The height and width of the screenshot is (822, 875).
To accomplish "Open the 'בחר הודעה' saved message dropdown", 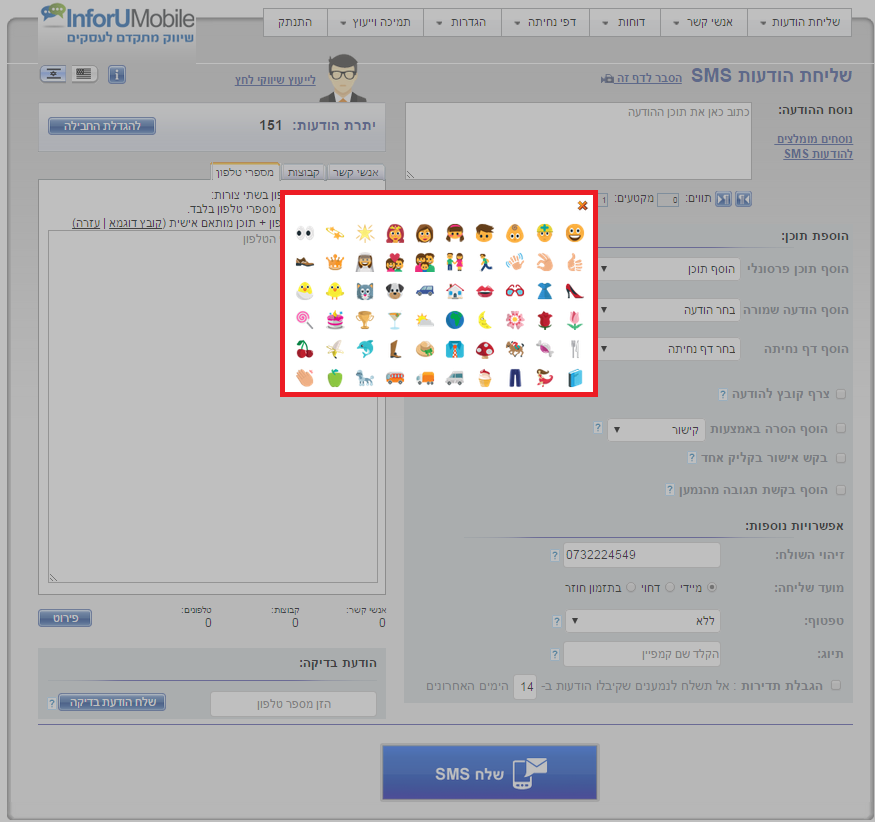I will (x=669, y=310).
